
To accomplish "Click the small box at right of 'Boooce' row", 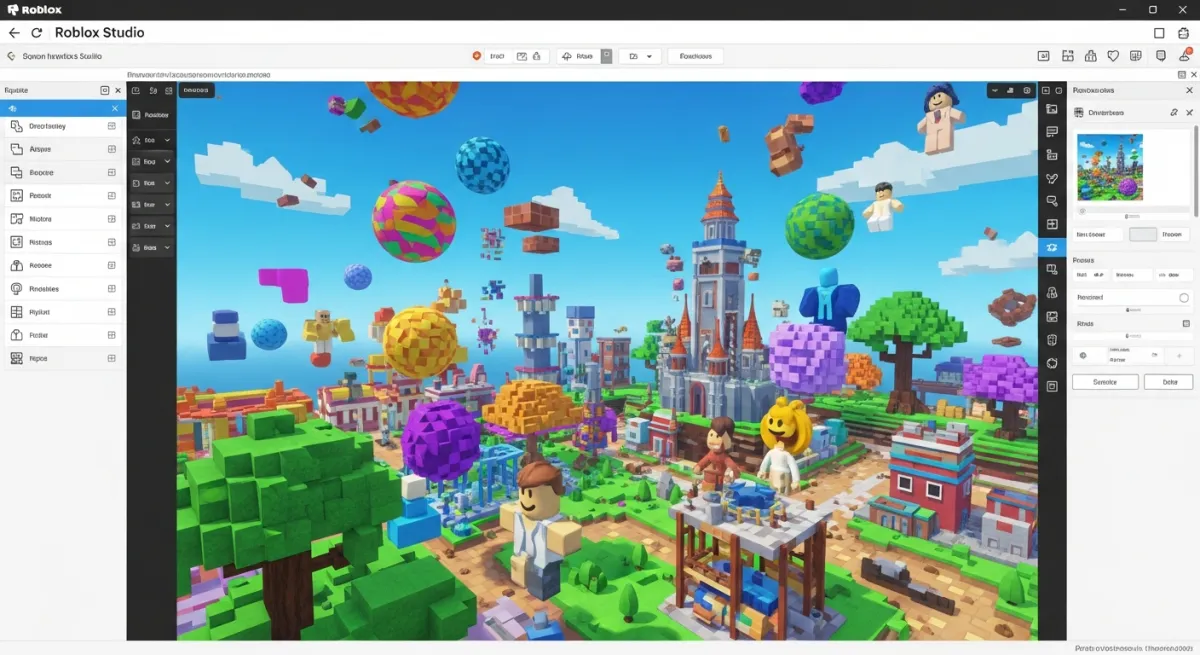I will pyautogui.click(x=111, y=172).
